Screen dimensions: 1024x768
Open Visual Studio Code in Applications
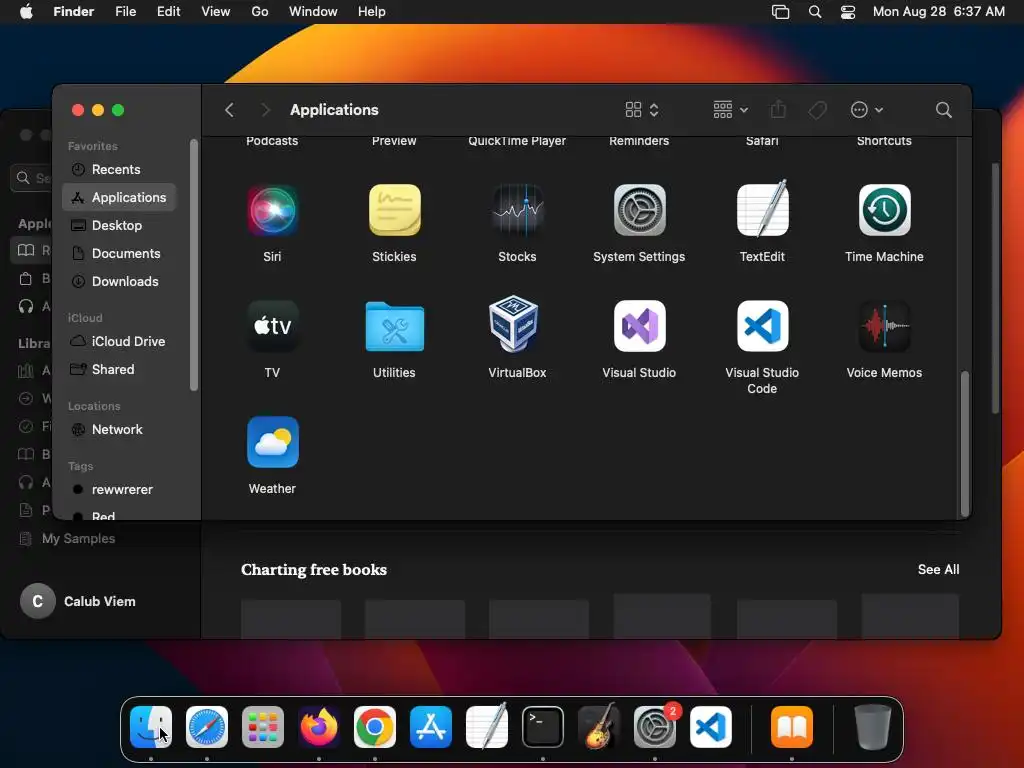click(762, 326)
